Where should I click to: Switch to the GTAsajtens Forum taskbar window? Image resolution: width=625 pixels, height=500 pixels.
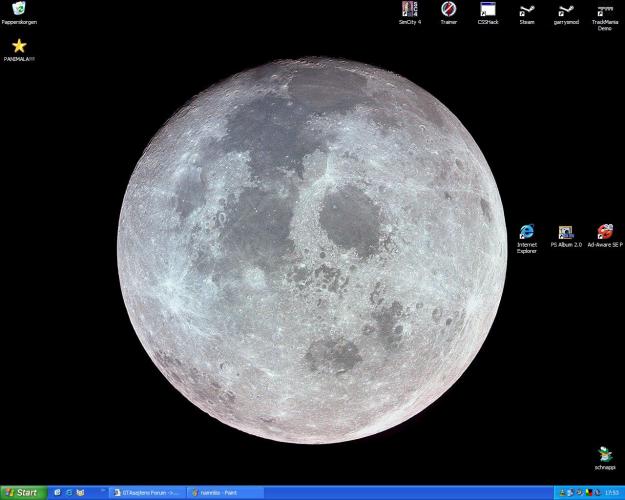point(146,492)
